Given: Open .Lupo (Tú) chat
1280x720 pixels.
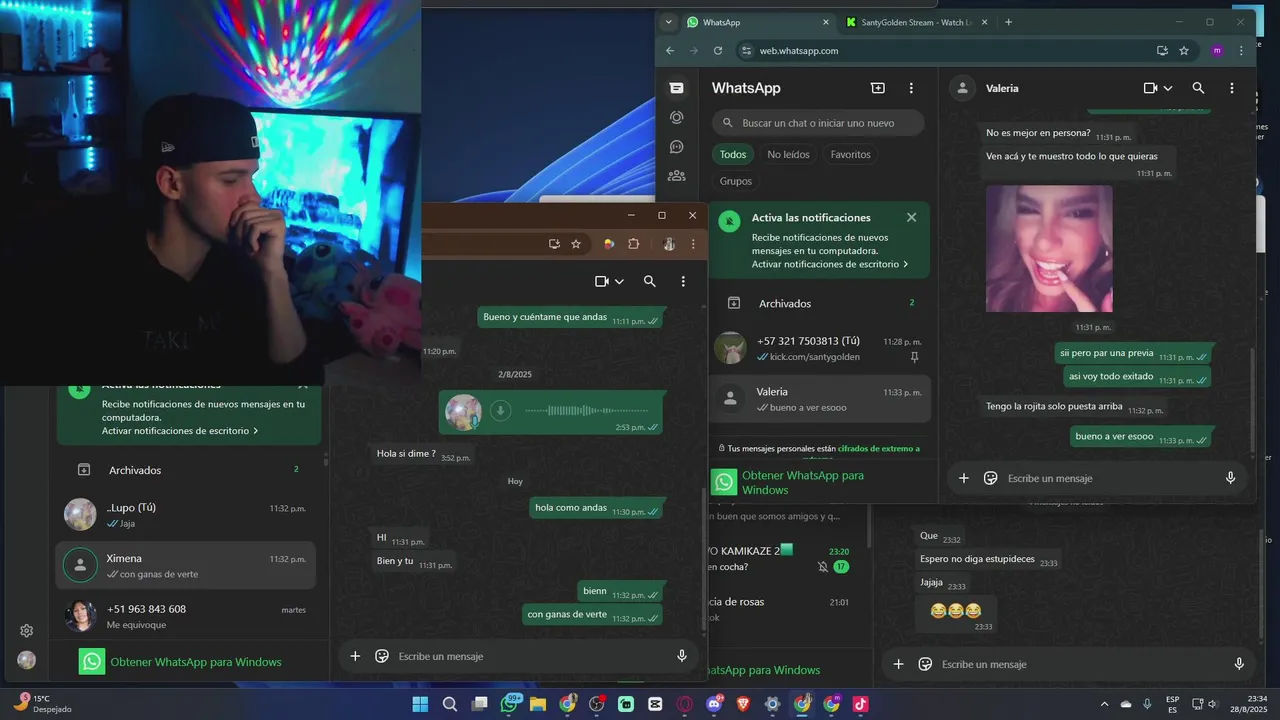Looking at the screenshot, I should (186, 515).
